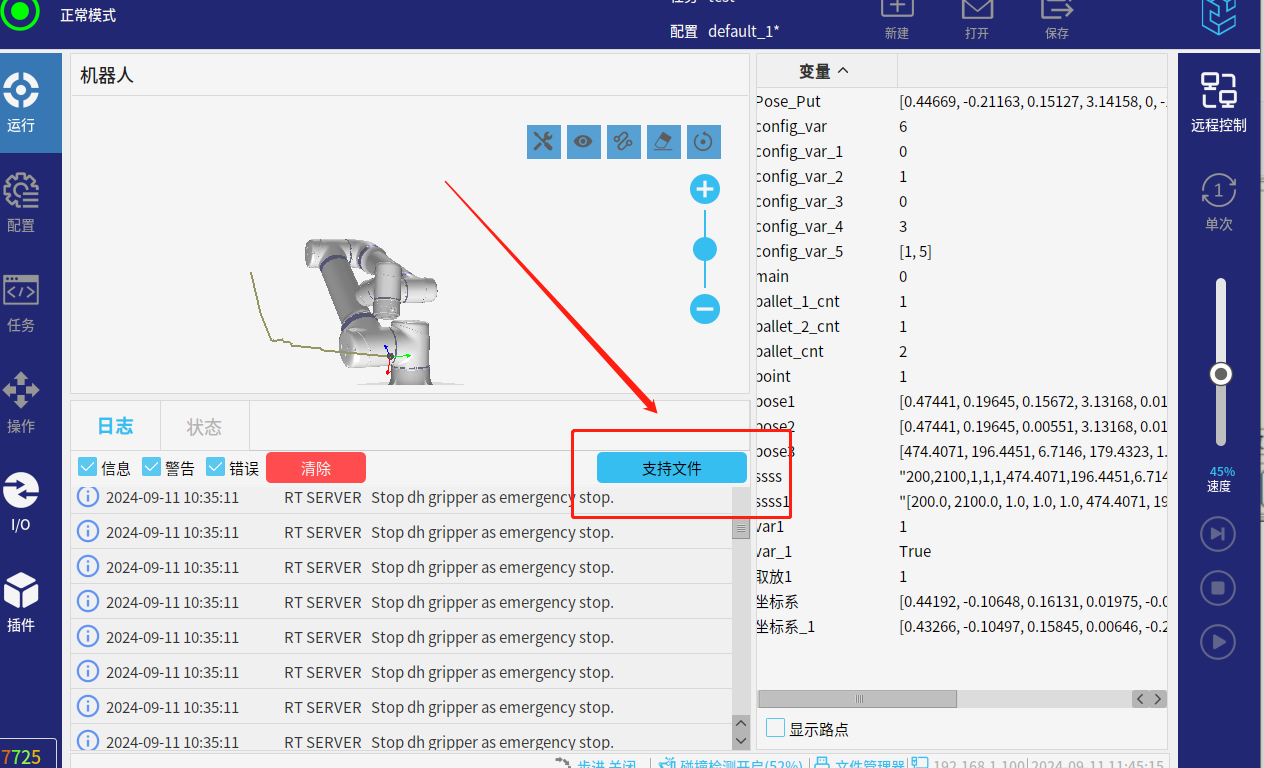
Task: Reset the 3D view with the rotate icon
Action: pyautogui.click(x=704, y=142)
